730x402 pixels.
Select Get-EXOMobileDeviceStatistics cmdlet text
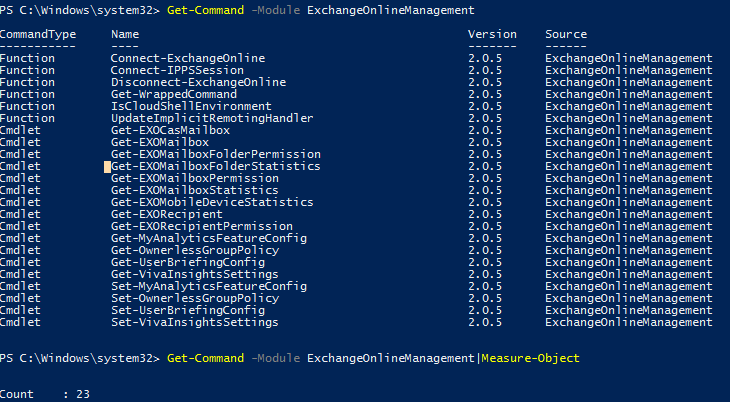click(x=212, y=203)
